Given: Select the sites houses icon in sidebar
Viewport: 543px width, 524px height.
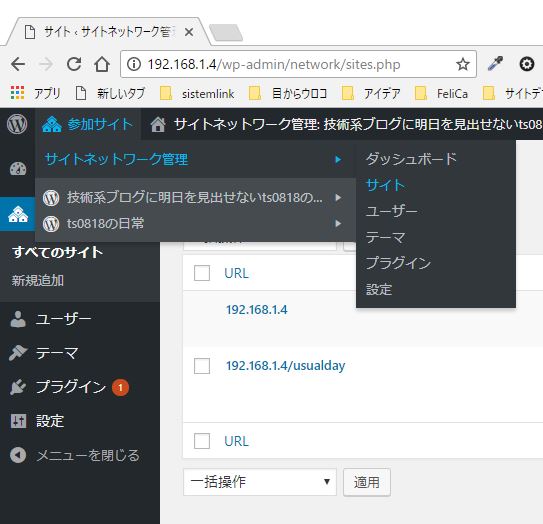Looking at the screenshot, I should 18,214.
